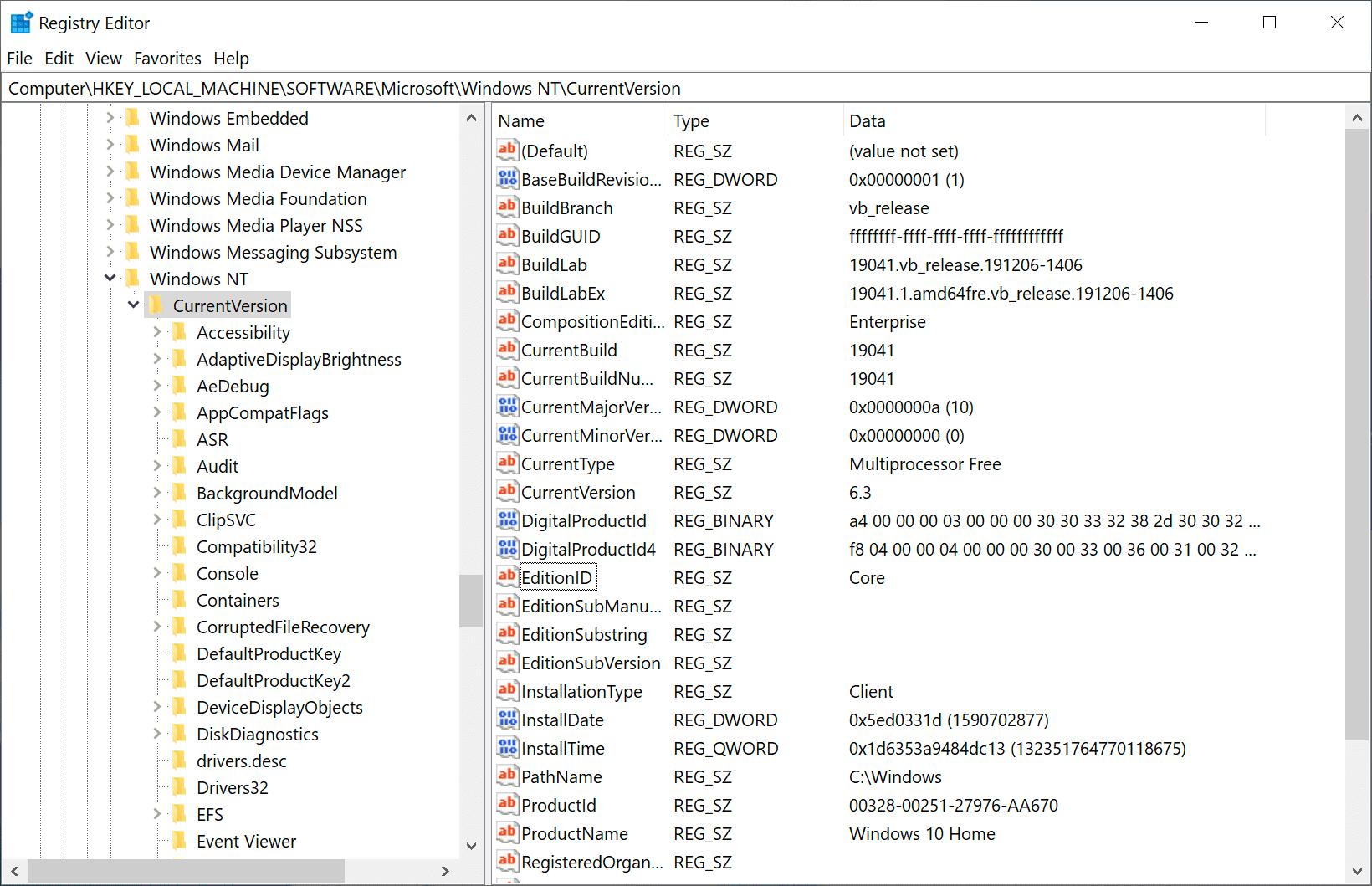The width and height of the screenshot is (1372, 886).
Task: Click the string icon beside CurrentBuild
Action: [507, 349]
